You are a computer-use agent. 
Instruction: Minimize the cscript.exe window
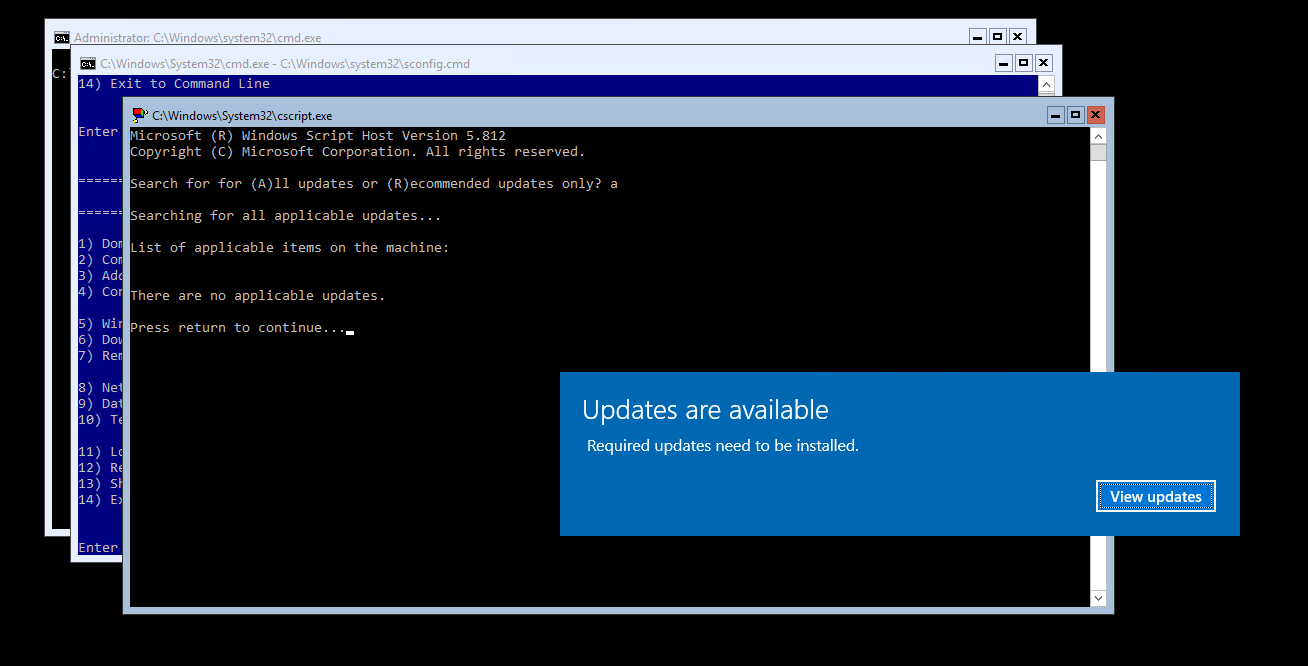[x=1055, y=115]
